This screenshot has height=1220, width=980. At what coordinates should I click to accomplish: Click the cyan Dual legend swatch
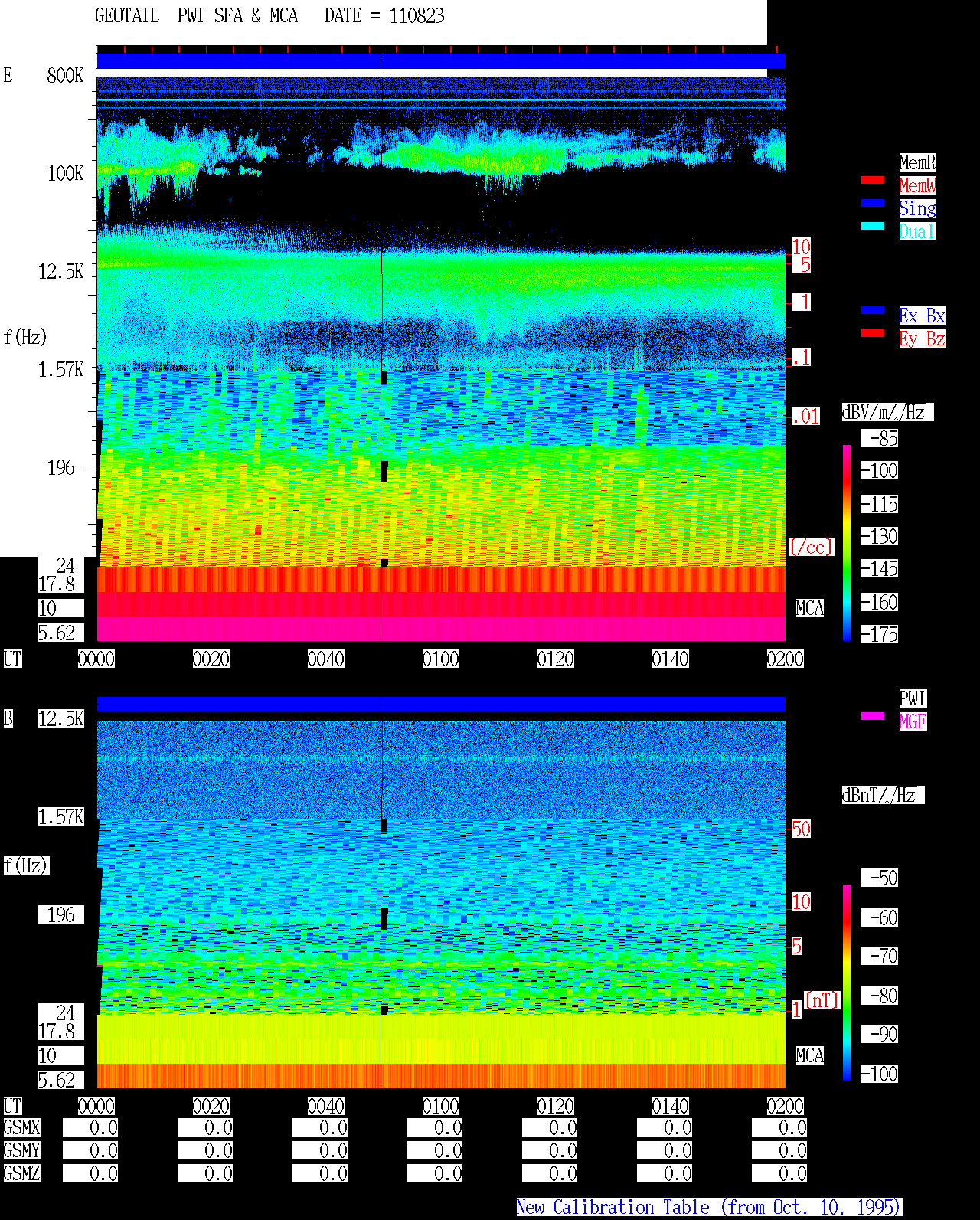click(x=873, y=226)
